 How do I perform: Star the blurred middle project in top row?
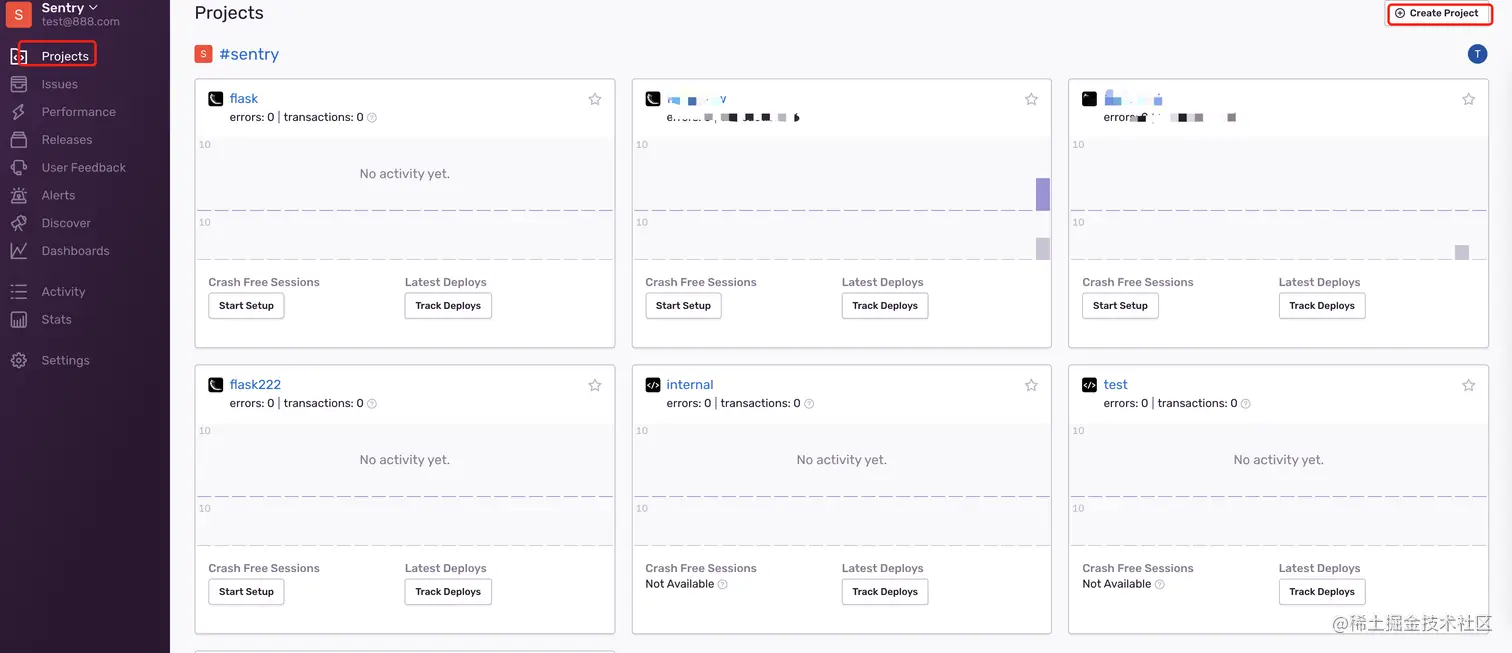pyautogui.click(x=1031, y=99)
